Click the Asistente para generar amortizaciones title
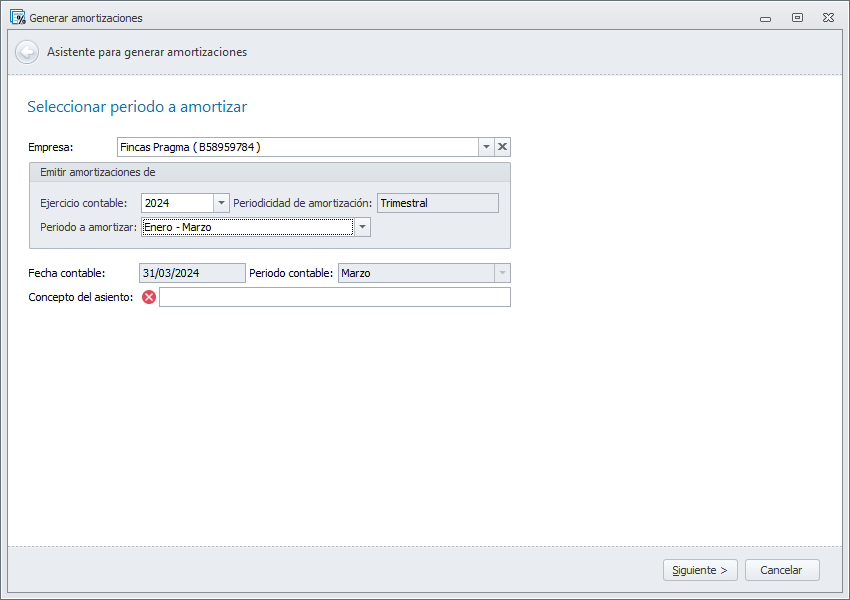The width and height of the screenshot is (850, 600). pyautogui.click(x=147, y=52)
